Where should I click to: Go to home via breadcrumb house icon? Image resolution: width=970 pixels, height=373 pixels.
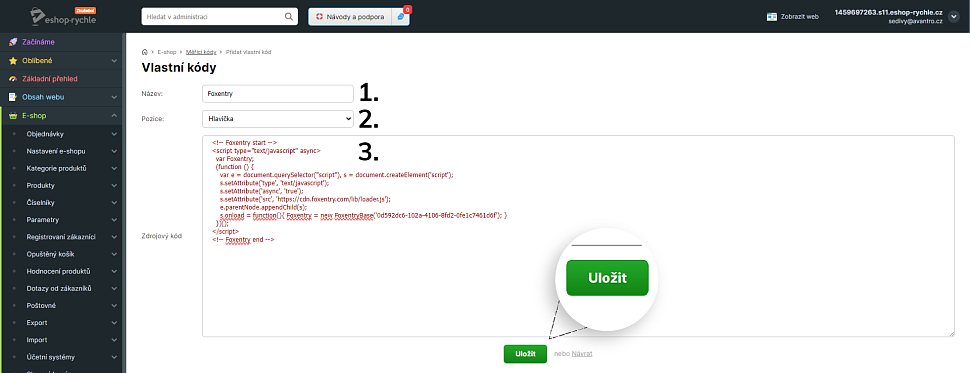click(x=145, y=52)
